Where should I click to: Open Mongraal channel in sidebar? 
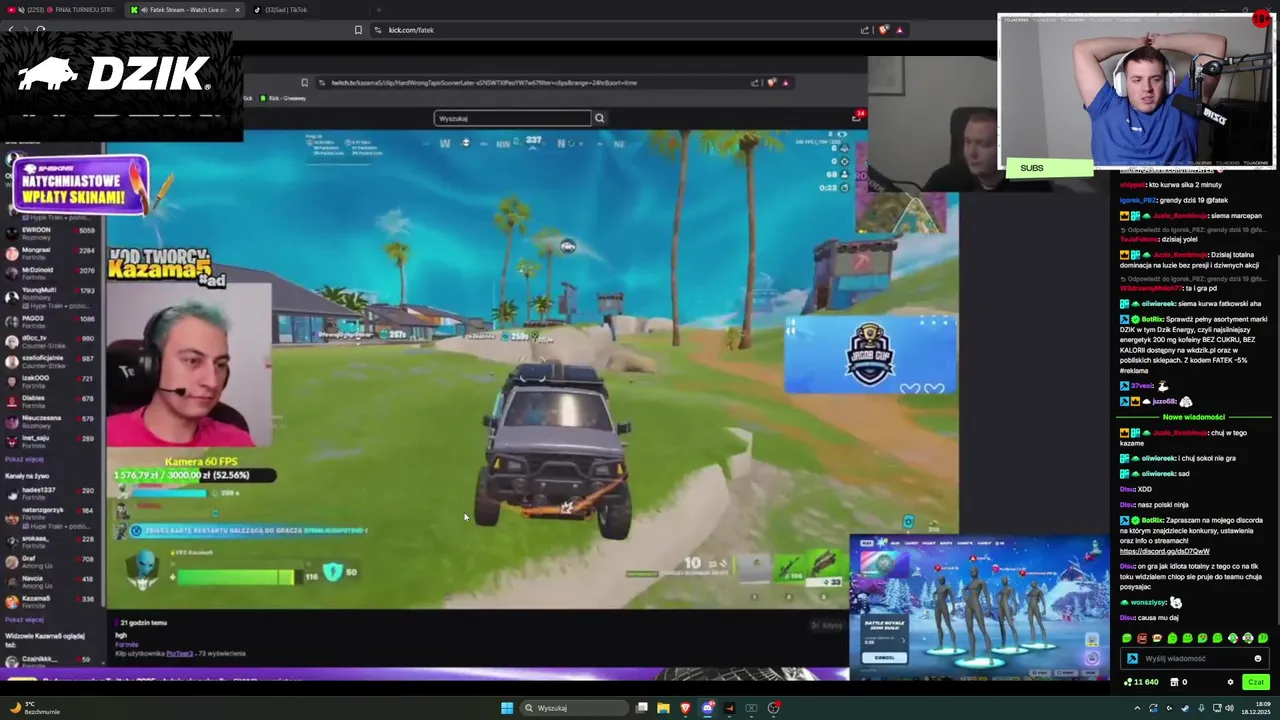pos(52,253)
